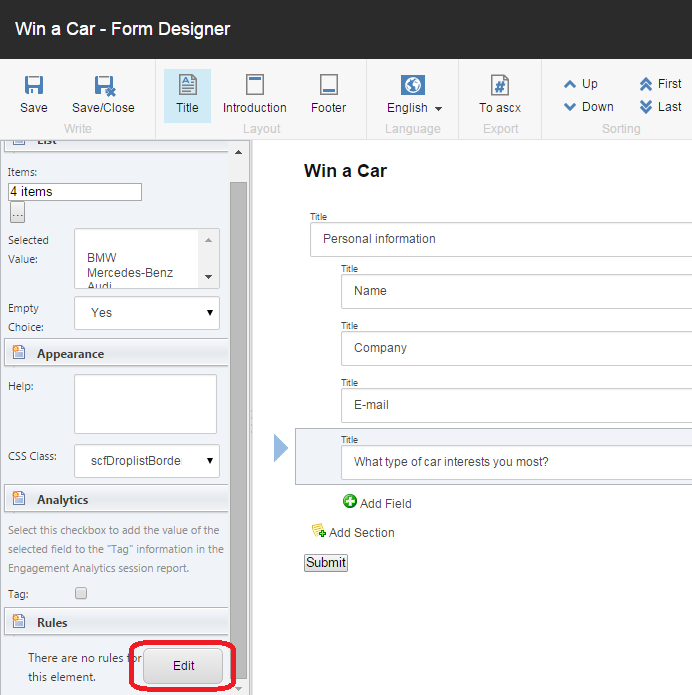Open the English language dropdown
This screenshot has height=695, width=692.
[414, 95]
